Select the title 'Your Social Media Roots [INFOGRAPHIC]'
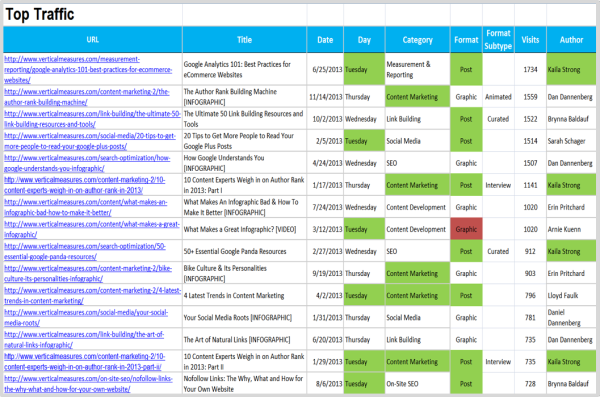Screen dimensions: 600x397 245,317
